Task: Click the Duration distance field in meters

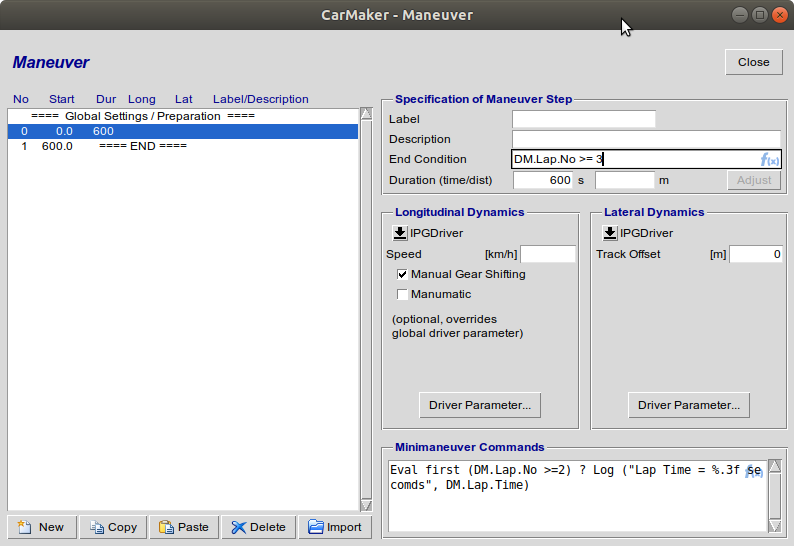Action: tap(625, 180)
